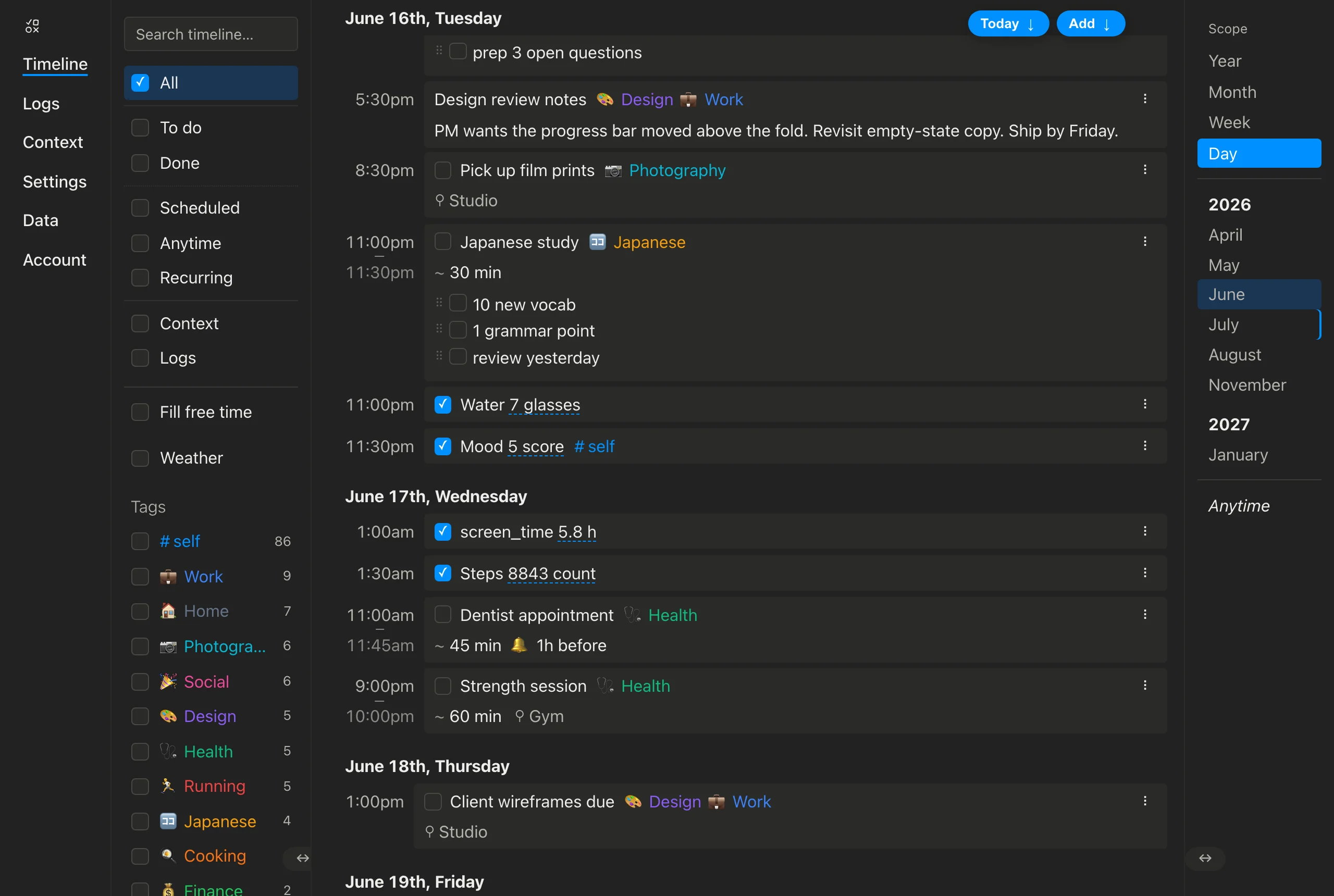Open the Data page
The height and width of the screenshot is (896, 1334).
coord(41,220)
